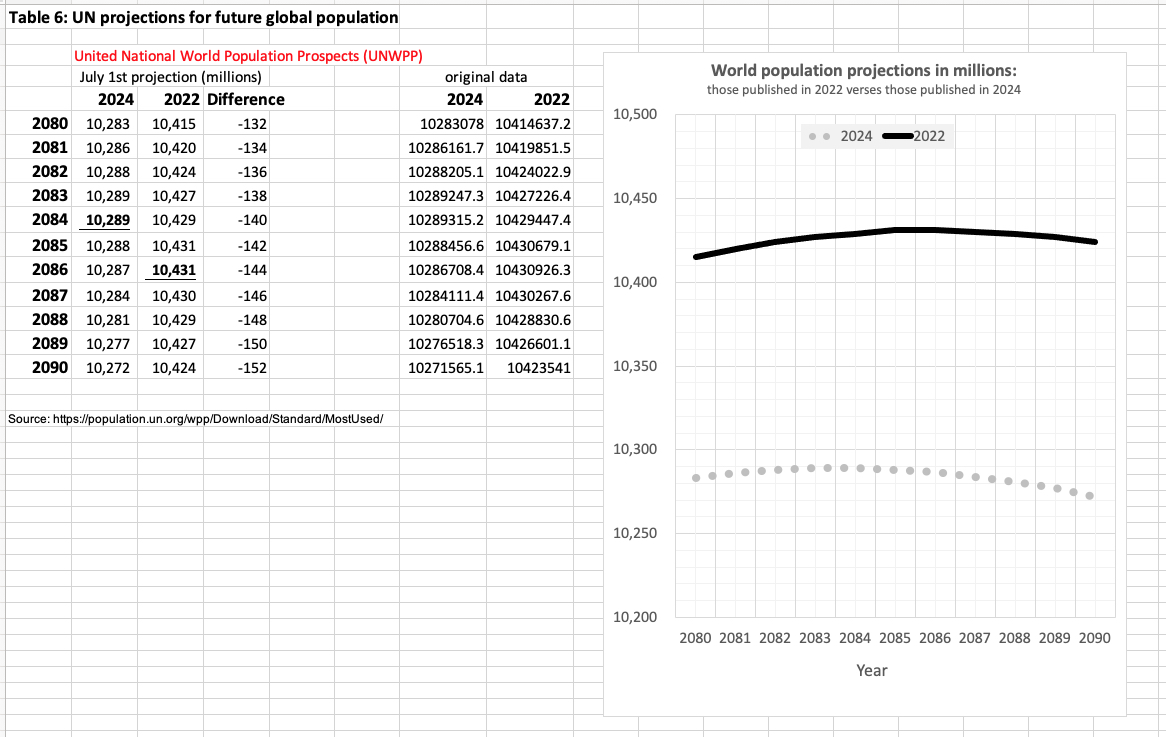Select the 'July 1st projection (millions)' cell
Viewport: 1166px width, 737px height.
tap(170, 77)
